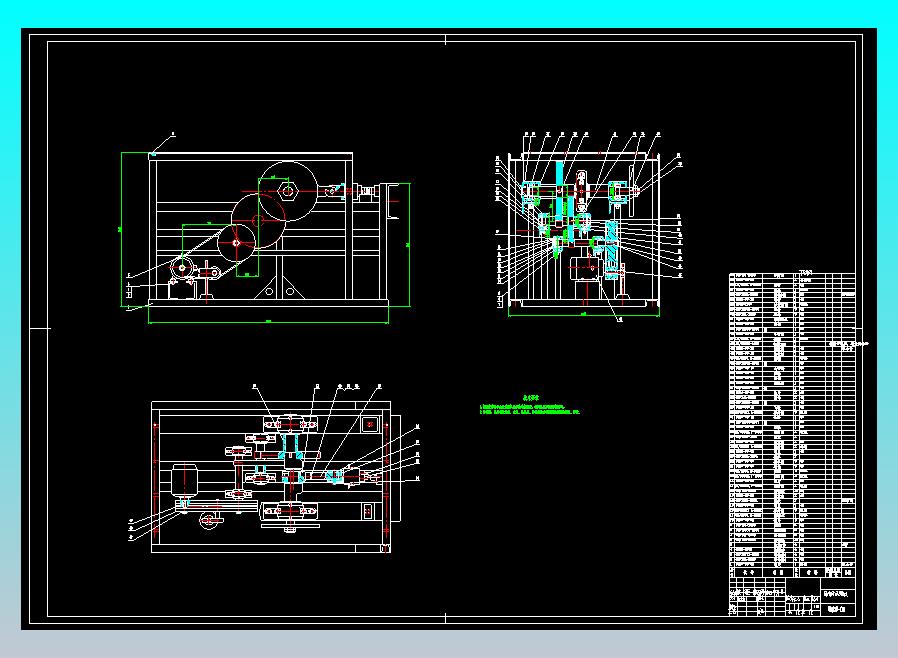898x658 pixels.
Task: Select the green technical requirements note
Action: click(x=530, y=404)
